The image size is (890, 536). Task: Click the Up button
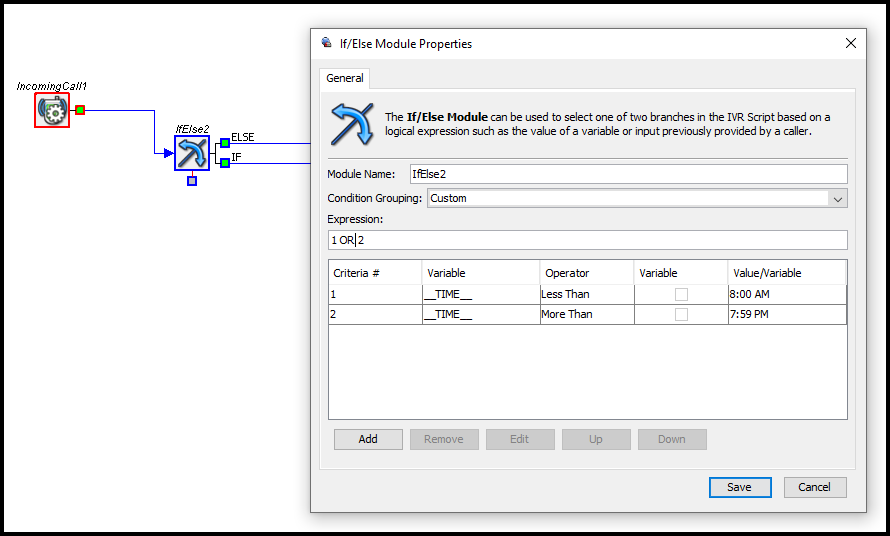tap(596, 439)
